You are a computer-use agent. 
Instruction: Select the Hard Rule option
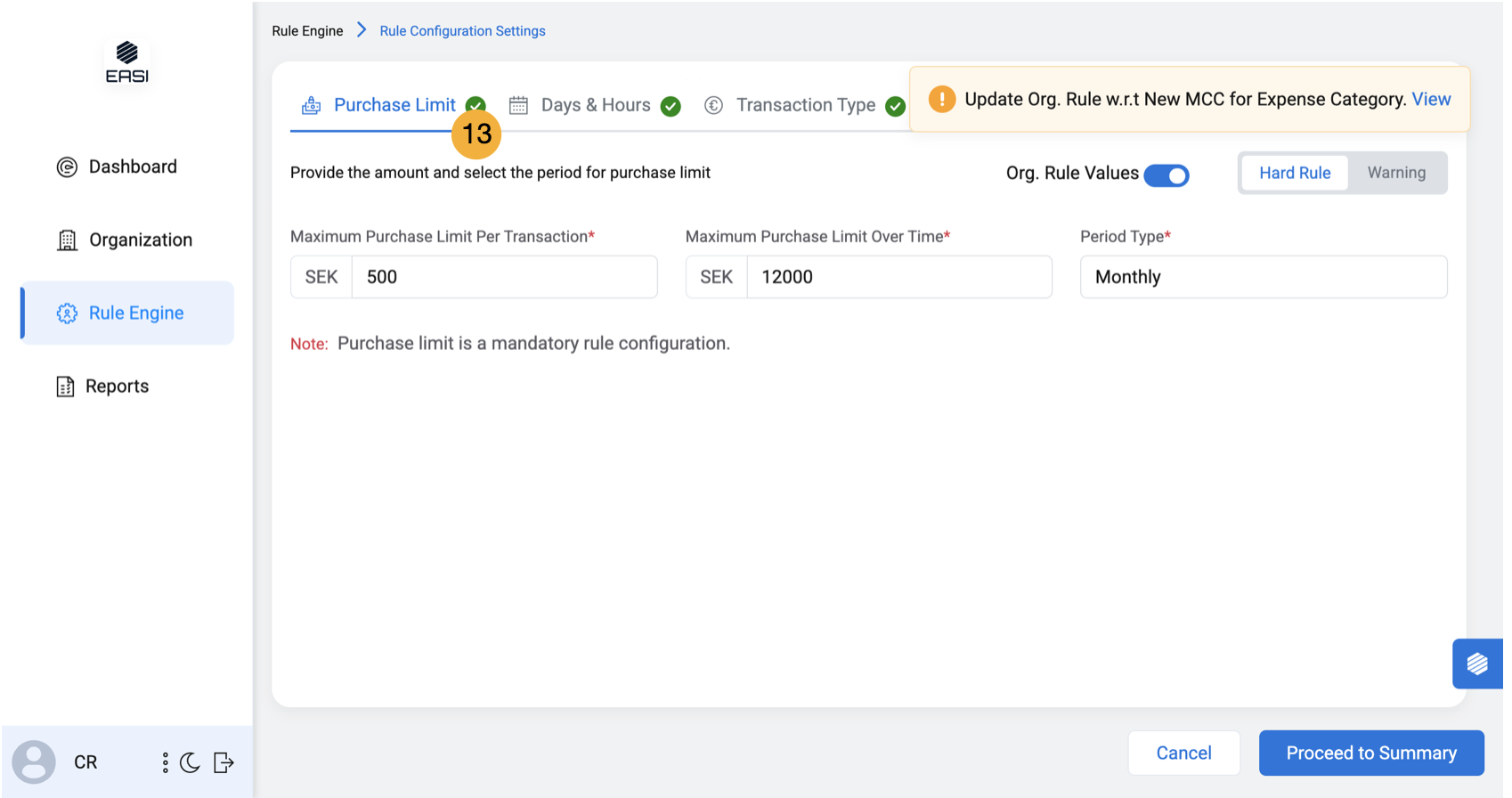click(x=1294, y=173)
